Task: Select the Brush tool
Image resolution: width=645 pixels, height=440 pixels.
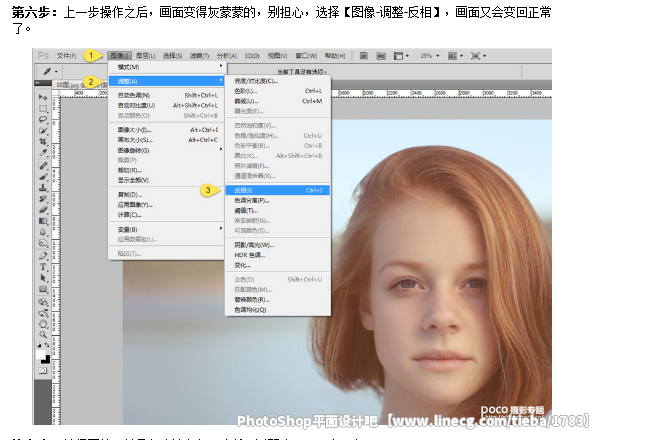Action: tap(43, 177)
